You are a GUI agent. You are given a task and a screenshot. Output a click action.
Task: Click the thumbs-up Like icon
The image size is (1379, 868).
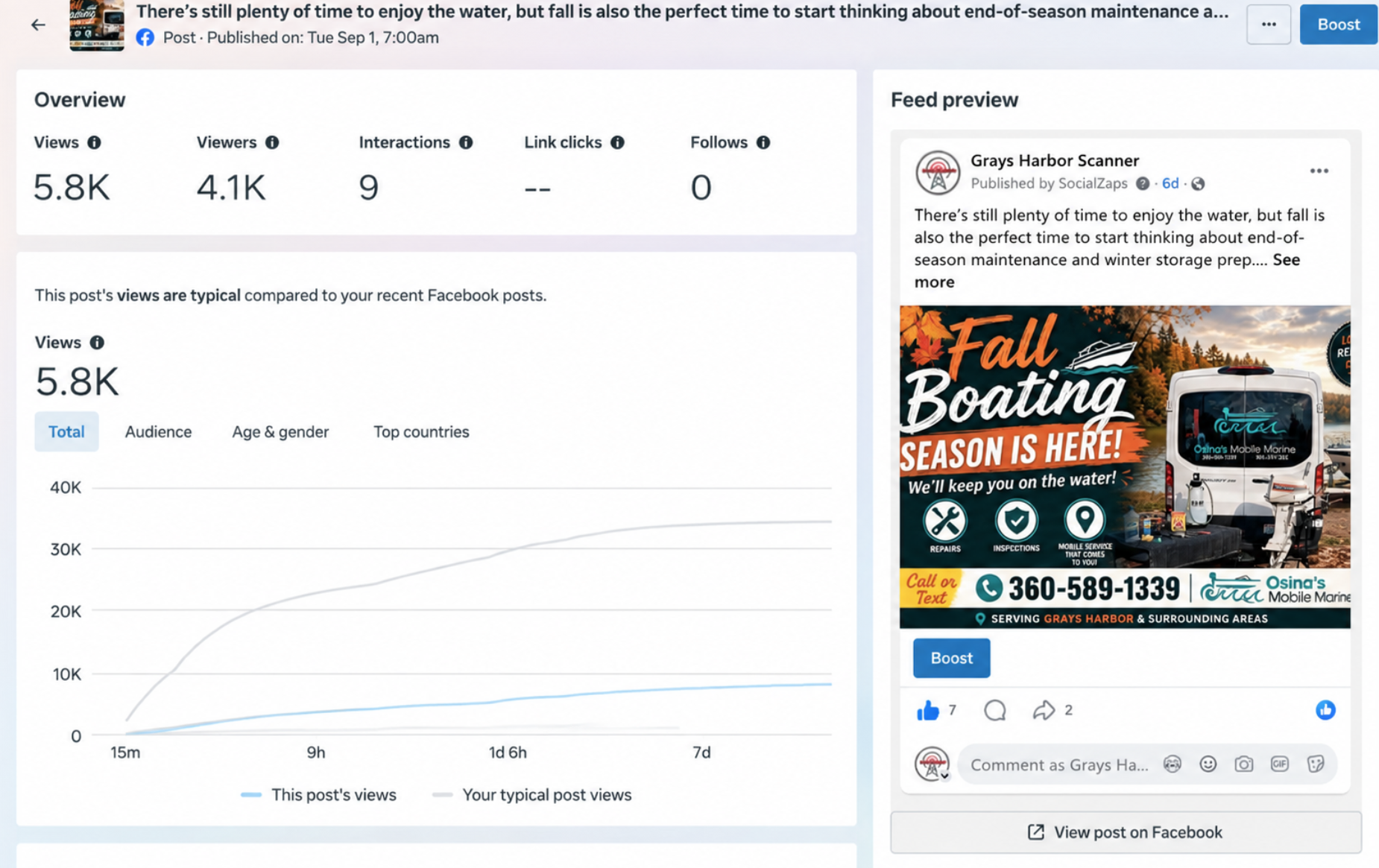(928, 711)
